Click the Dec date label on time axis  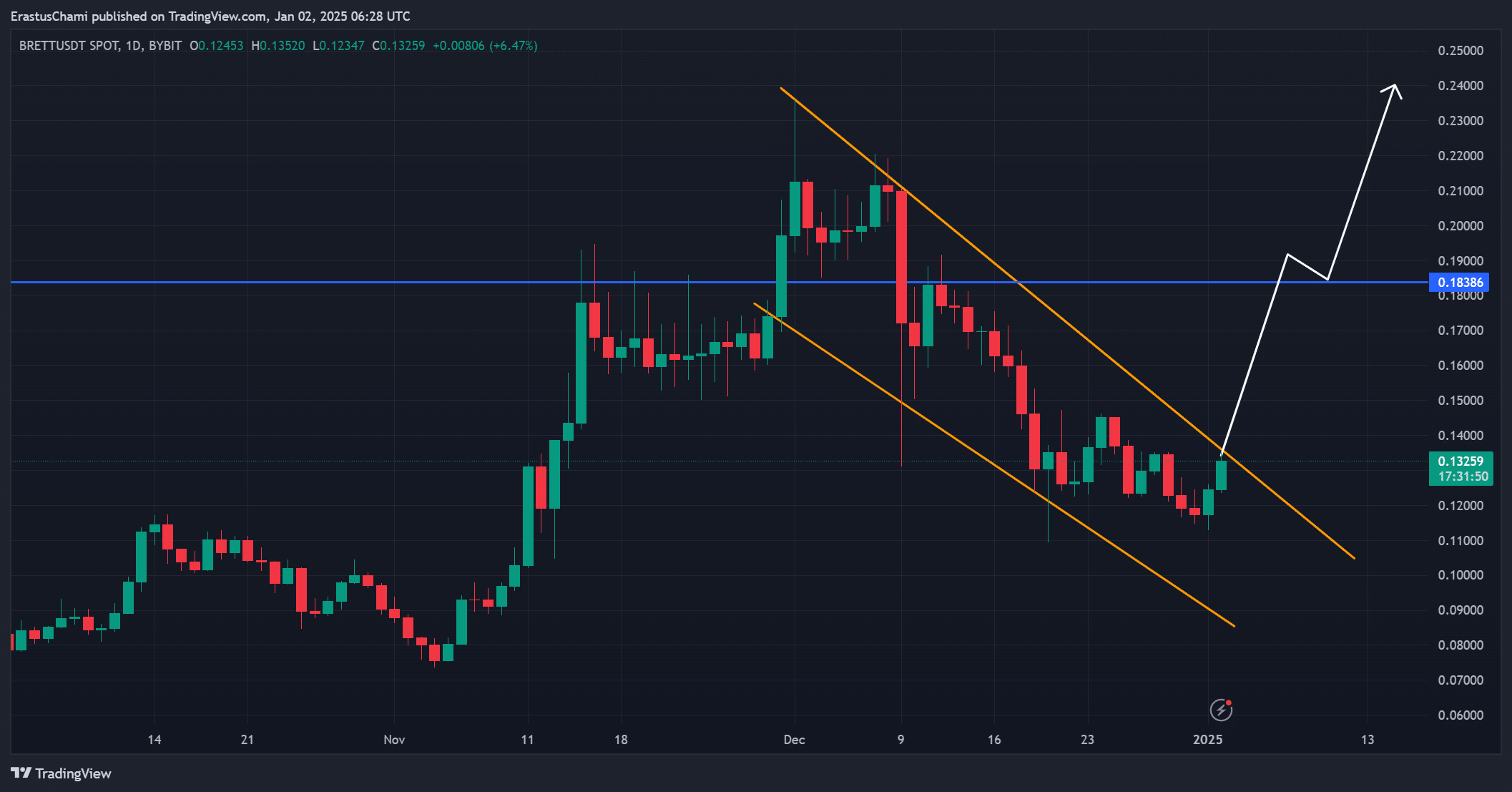[794, 740]
